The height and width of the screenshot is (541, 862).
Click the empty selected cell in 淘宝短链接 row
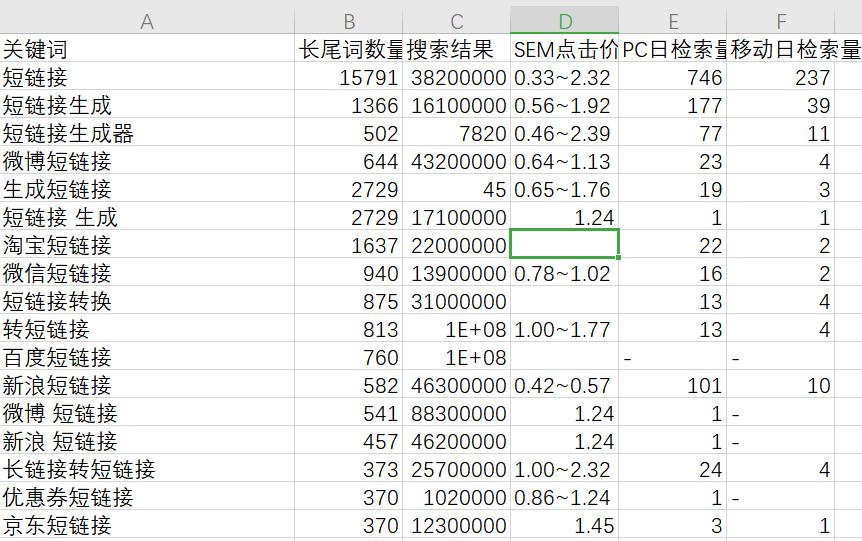click(565, 245)
